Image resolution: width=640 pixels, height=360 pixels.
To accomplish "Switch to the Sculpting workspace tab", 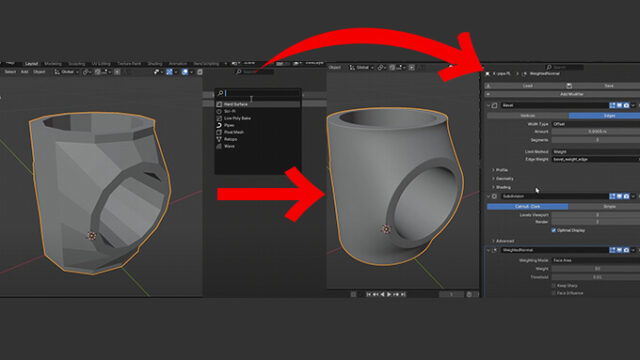I will [x=77, y=64].
